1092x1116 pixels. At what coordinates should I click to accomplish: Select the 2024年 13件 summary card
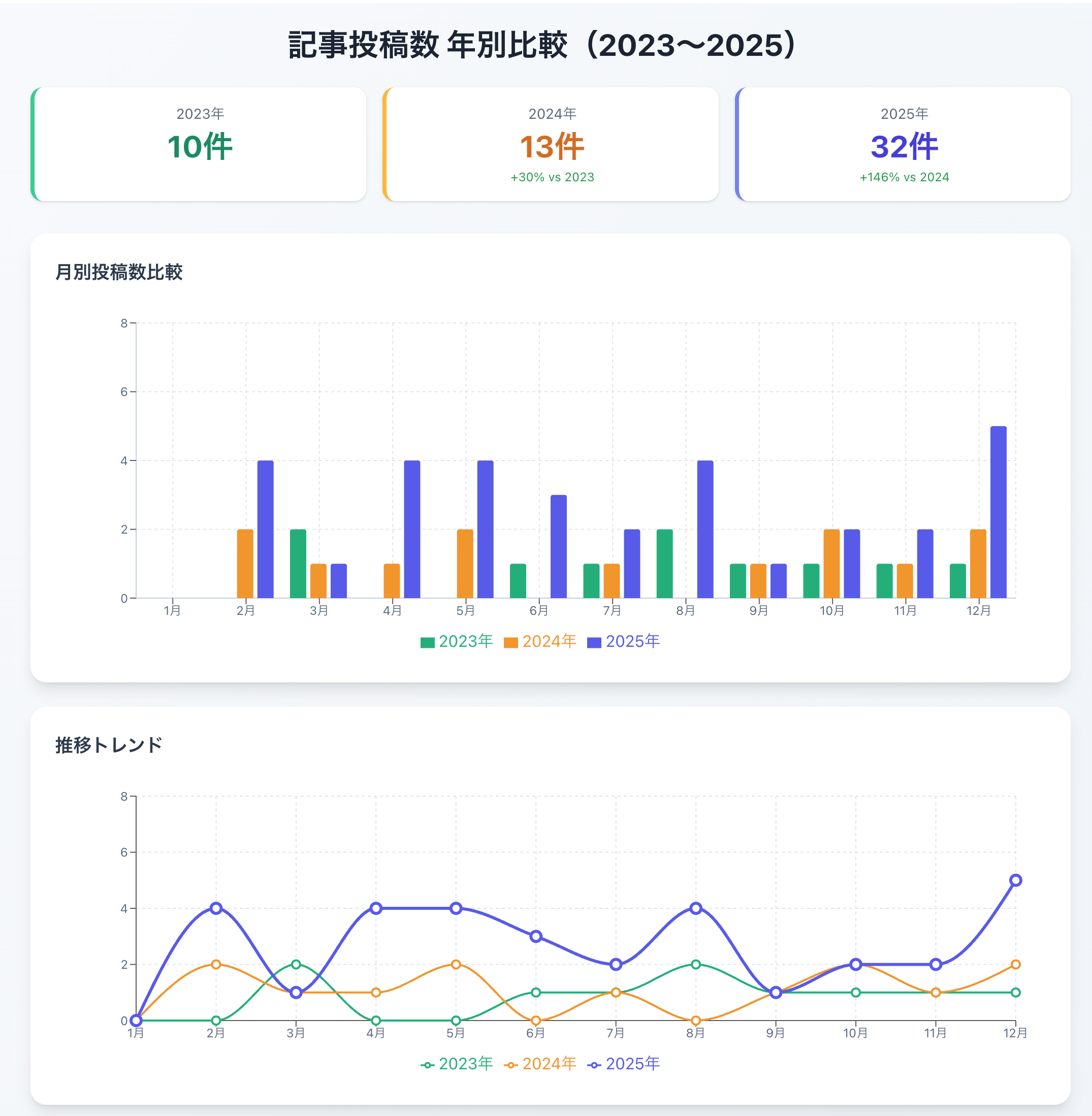[x=551, y=144]
